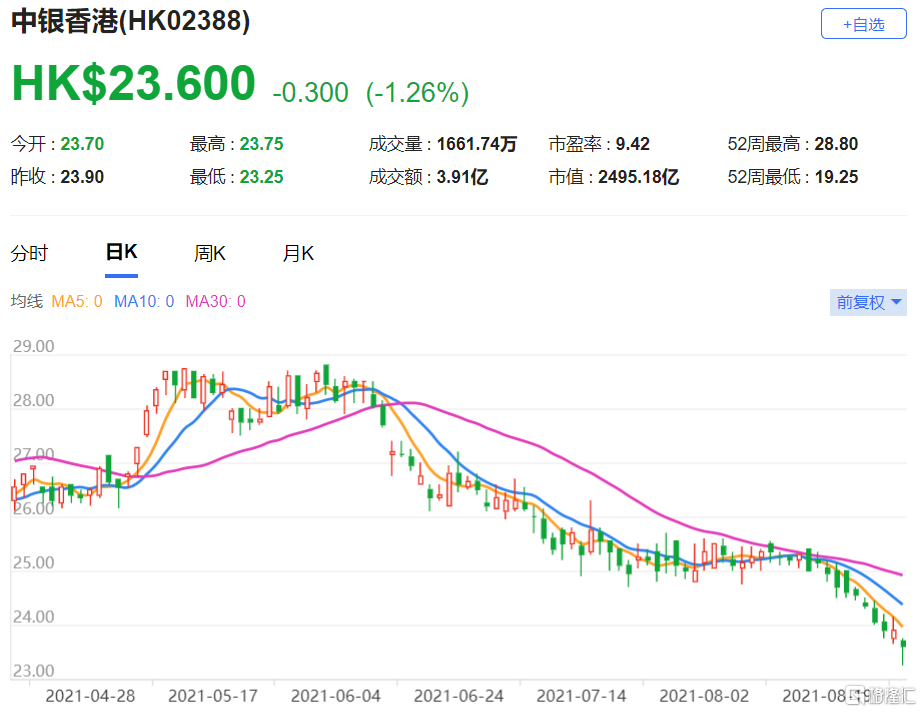
Task: Click 成交额 value 3.91亿
Action: coord(463,177)
